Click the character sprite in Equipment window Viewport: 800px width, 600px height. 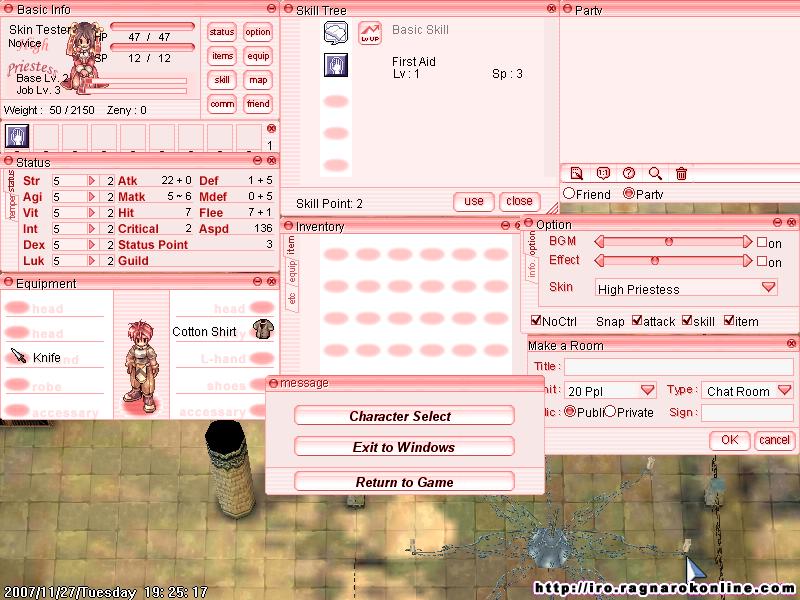click(140, 365)
